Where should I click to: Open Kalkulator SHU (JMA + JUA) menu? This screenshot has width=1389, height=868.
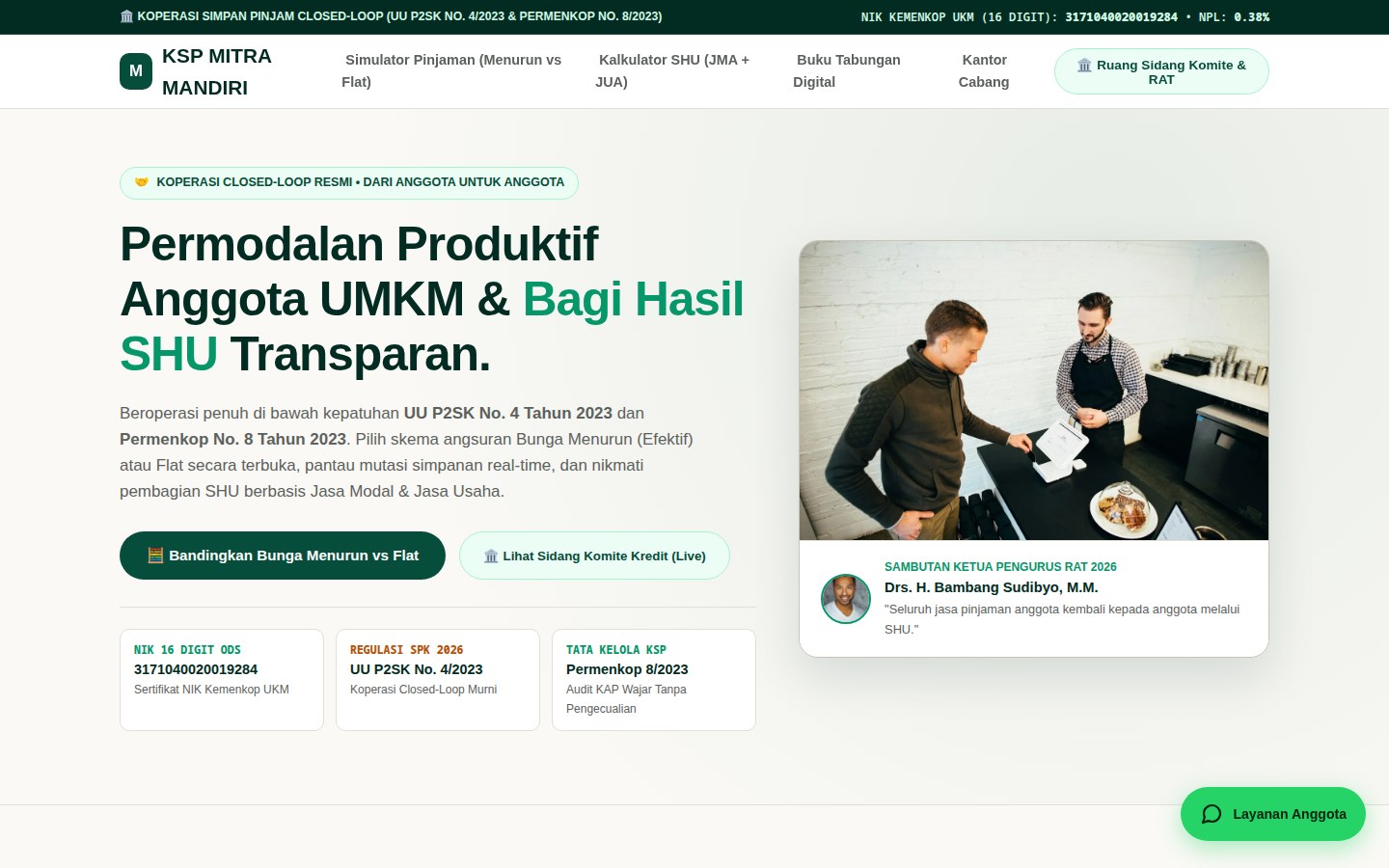672,70
